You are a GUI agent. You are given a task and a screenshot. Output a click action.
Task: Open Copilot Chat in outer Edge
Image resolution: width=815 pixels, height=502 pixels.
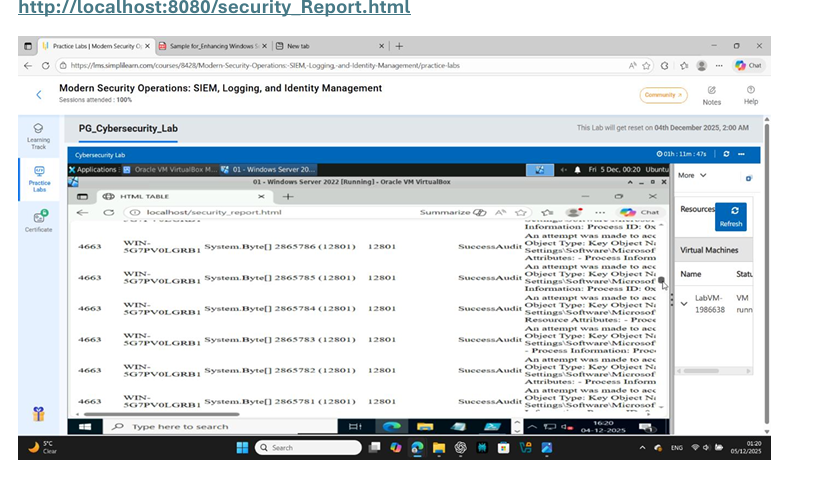tap(748, 65)
